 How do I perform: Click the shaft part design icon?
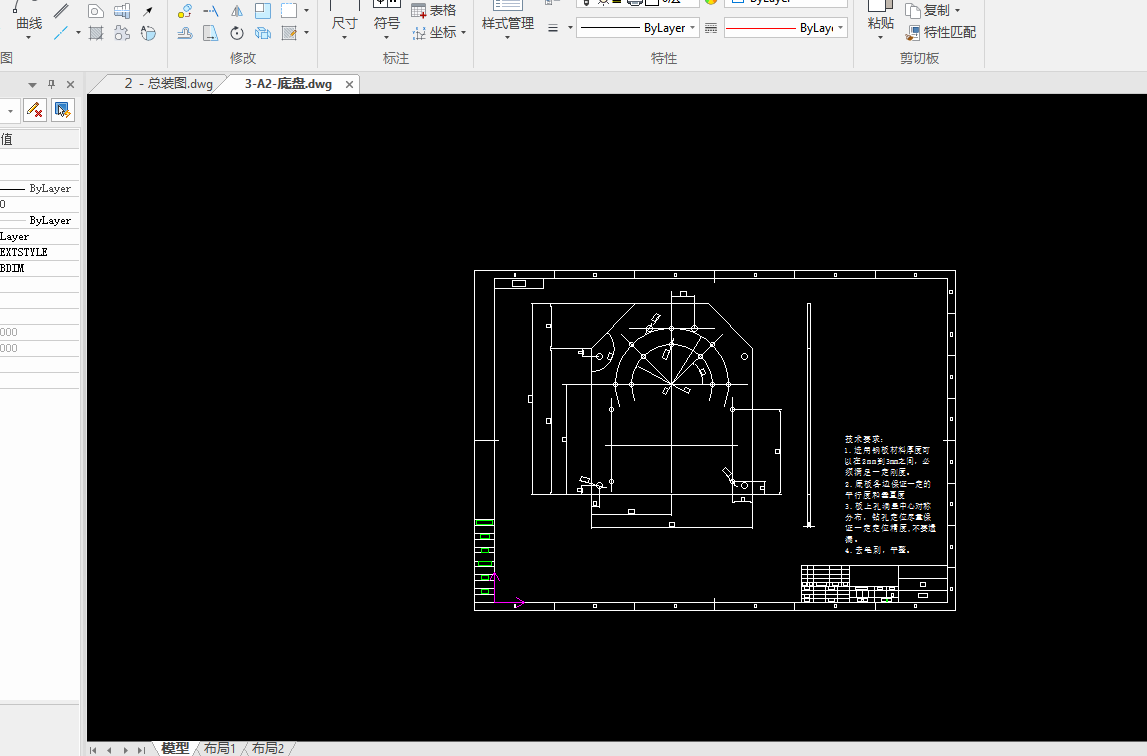click(122, 10)
